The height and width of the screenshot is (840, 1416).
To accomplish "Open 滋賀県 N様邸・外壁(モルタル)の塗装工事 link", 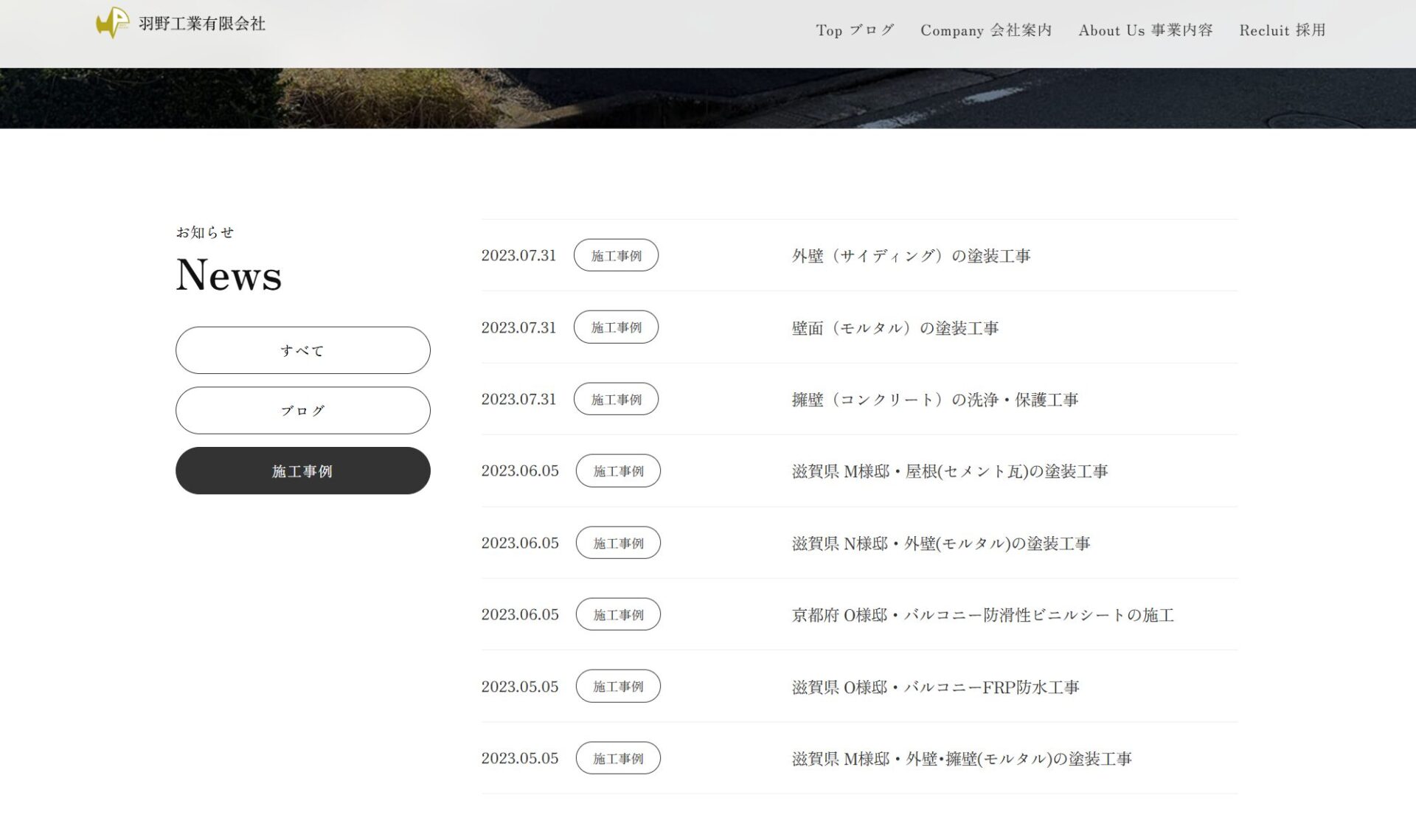I will pos(940,544).
